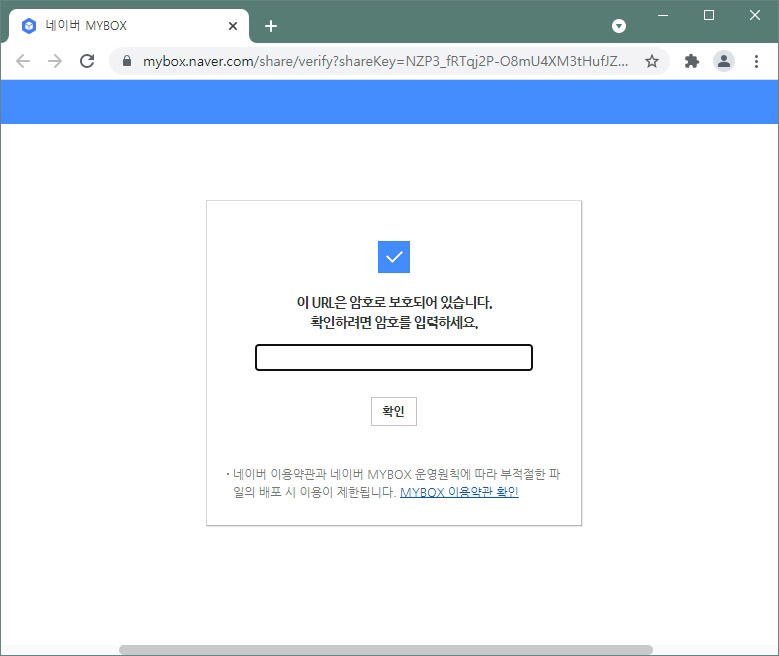Open Chrome's three-dot menu
The image size is (779, 656).
pos(756,61)
